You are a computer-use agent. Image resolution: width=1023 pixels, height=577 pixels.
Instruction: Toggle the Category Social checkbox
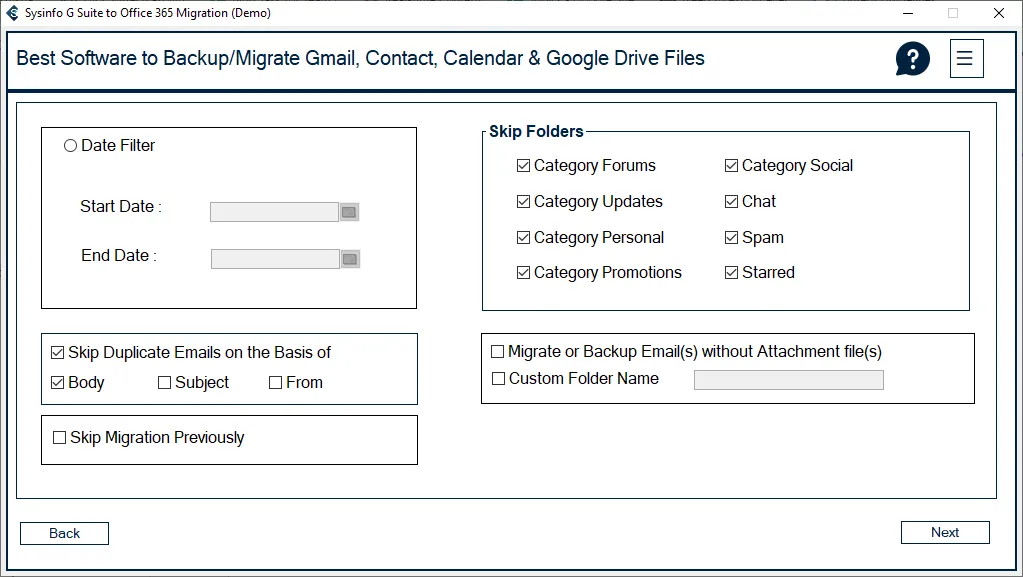coord(731,166)
